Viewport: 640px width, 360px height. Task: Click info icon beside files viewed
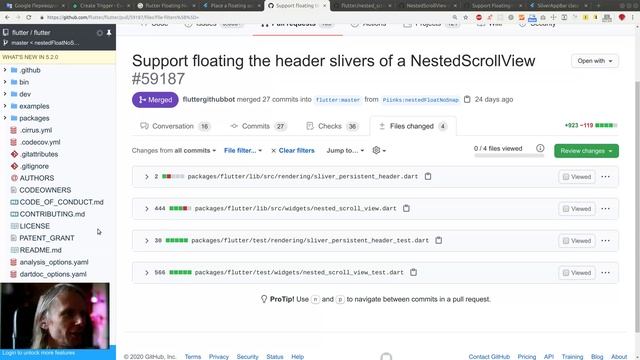pos(540,148)
